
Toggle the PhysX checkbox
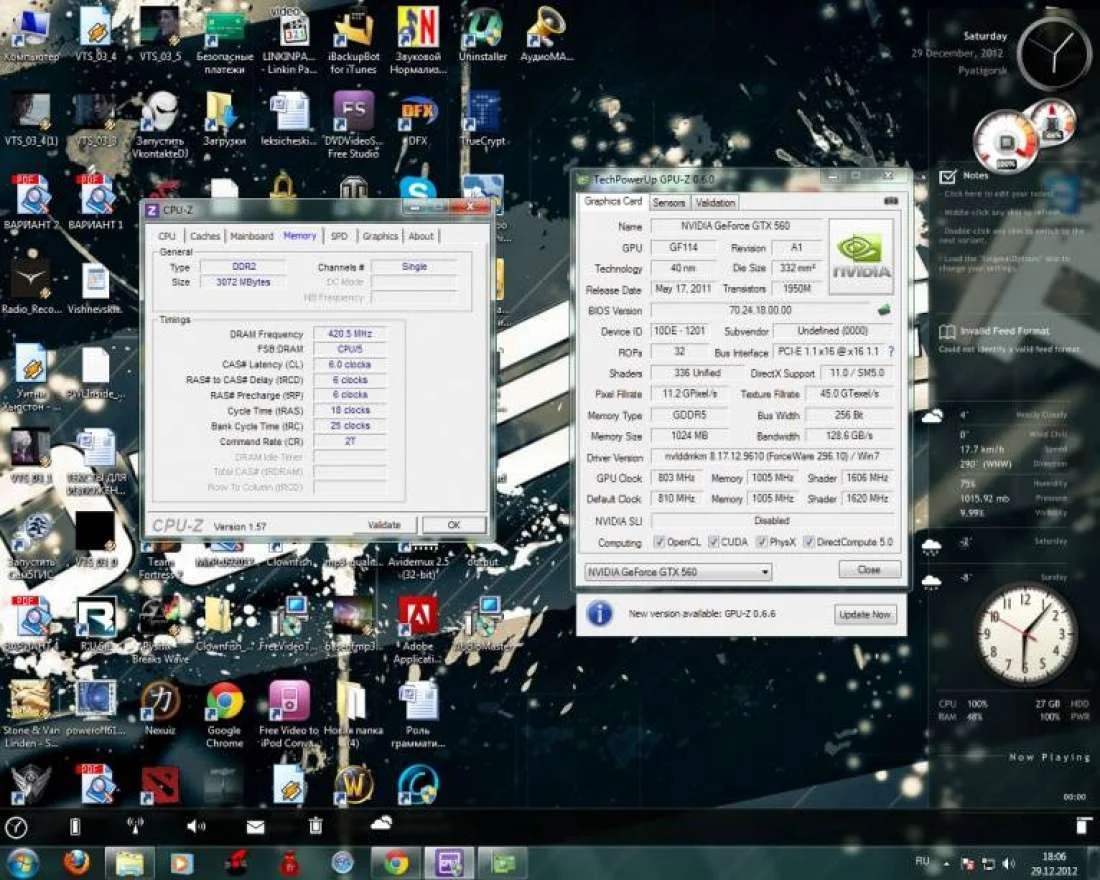tap(762, 542)
